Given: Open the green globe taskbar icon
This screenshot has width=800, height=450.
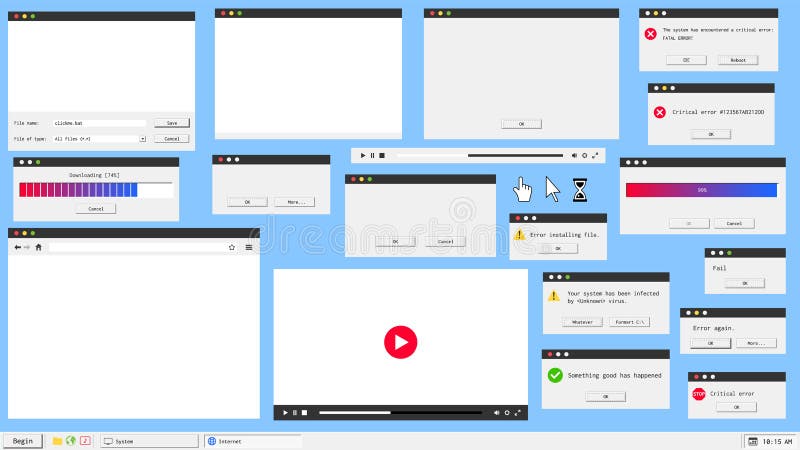Looking at the screenshot, I should pyautogui.click(x=70, y=440).
